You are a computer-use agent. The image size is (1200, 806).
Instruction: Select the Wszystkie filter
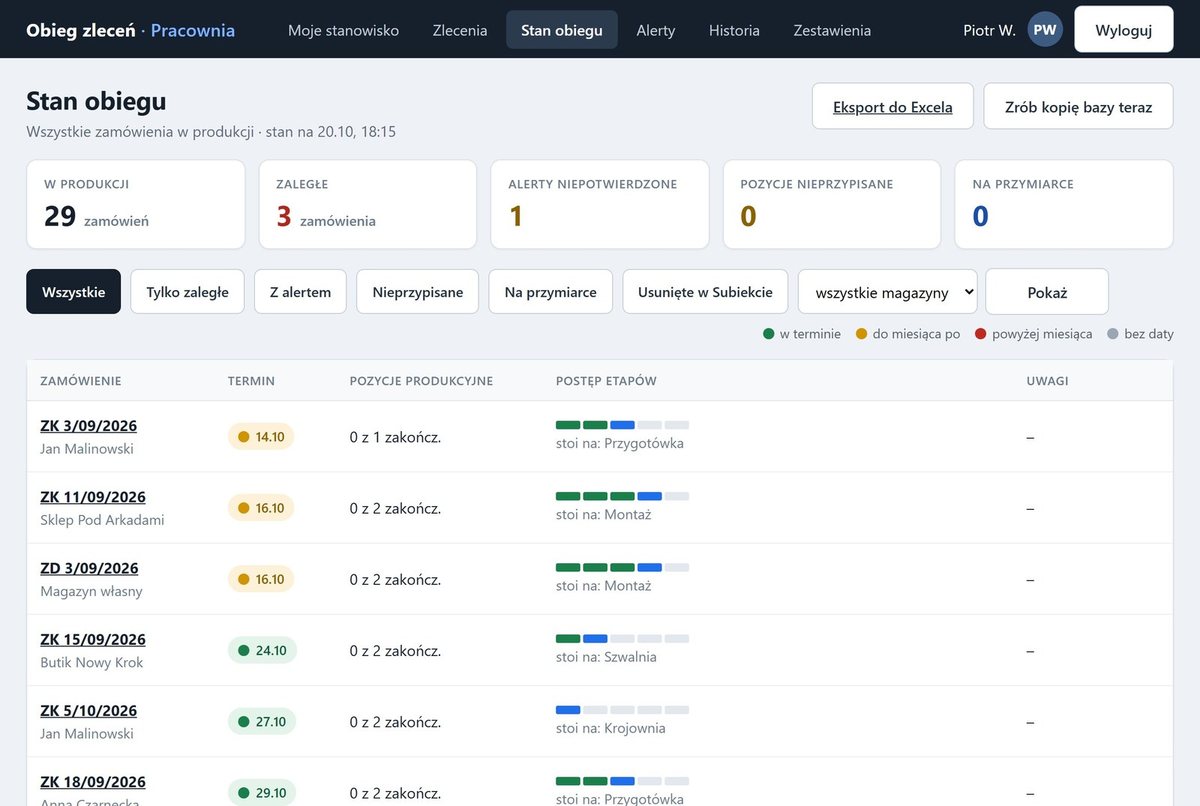point(73,292)
